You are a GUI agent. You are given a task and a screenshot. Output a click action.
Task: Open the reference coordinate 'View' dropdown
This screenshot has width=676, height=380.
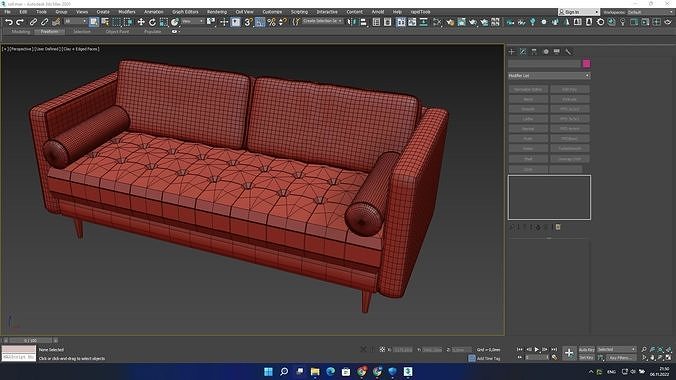click(x=193, y=21)
